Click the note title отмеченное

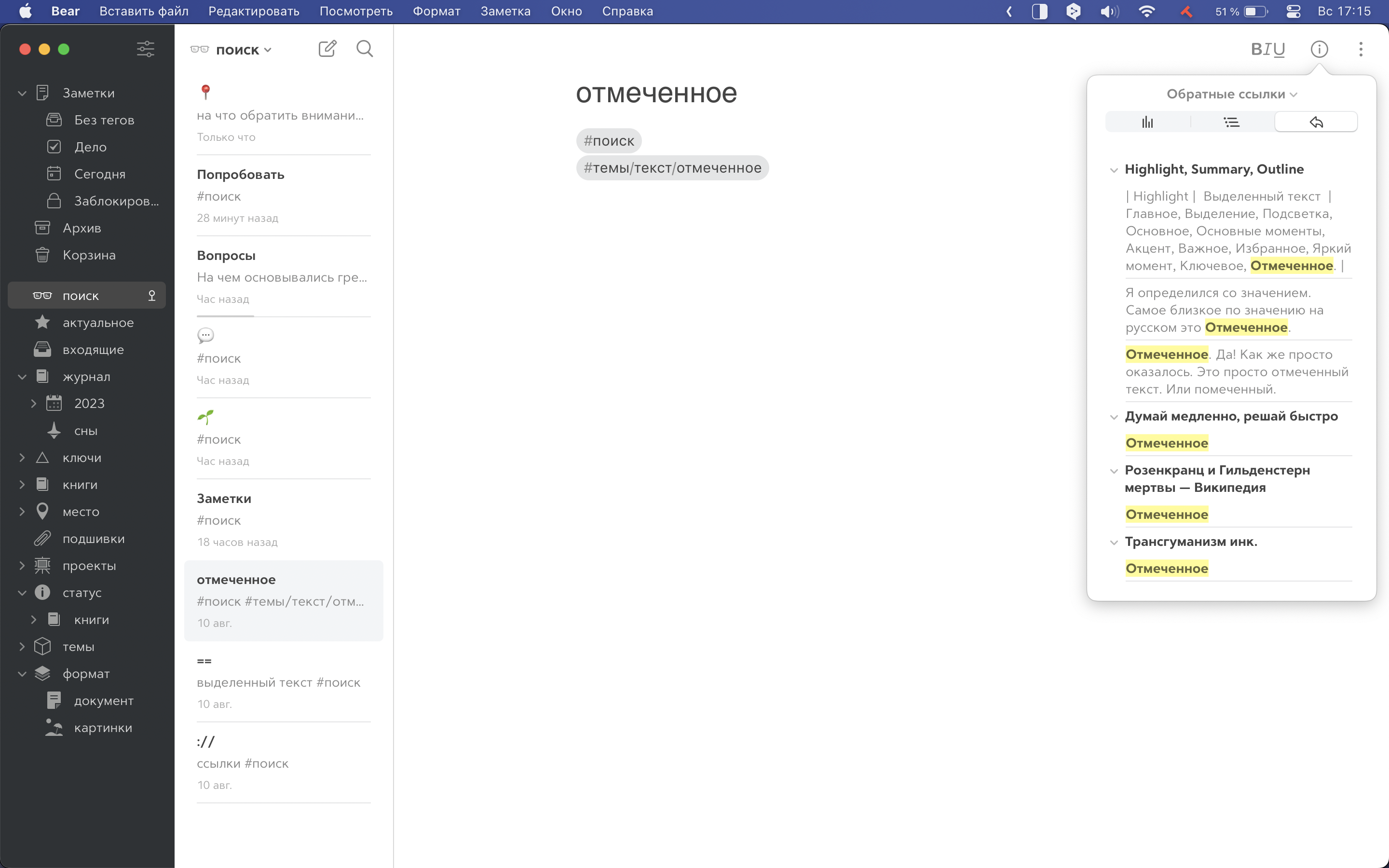coord(656,93)
